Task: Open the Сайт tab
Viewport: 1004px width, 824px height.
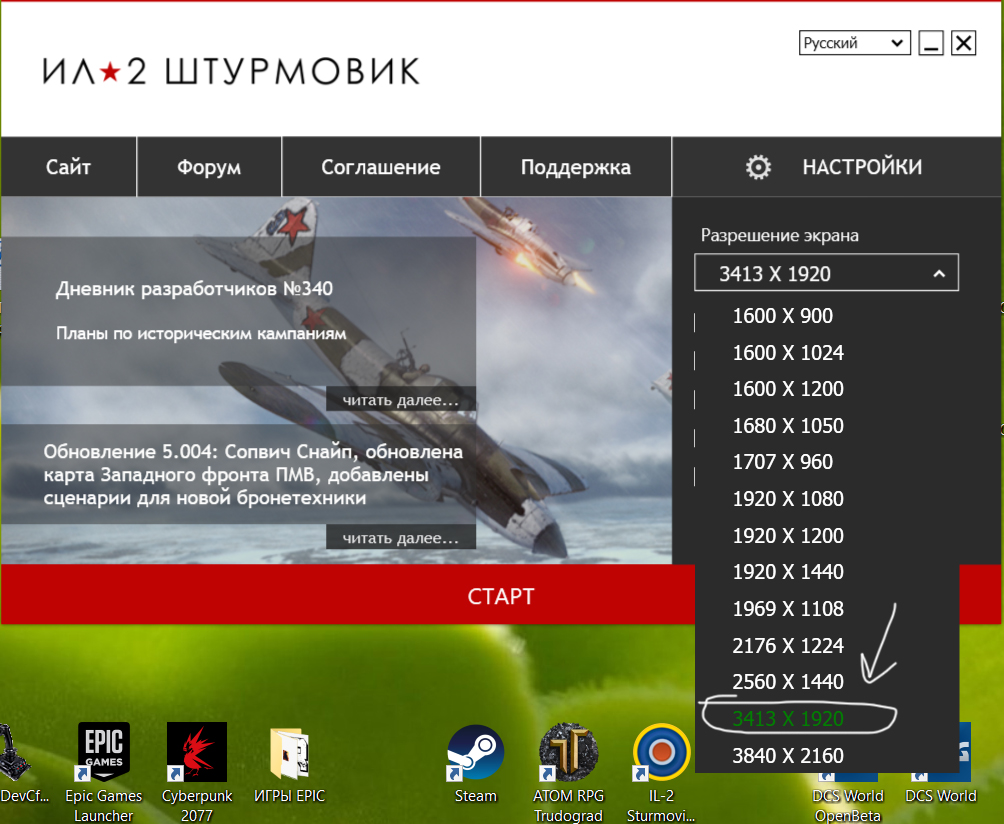Action: [x=69, y=167]
